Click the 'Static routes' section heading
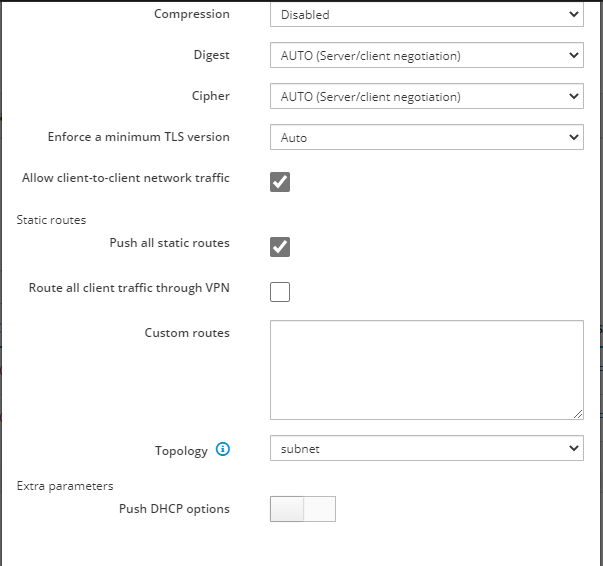Image resolution: width=603 pixels, height=566 pixels. pos(51,220)
